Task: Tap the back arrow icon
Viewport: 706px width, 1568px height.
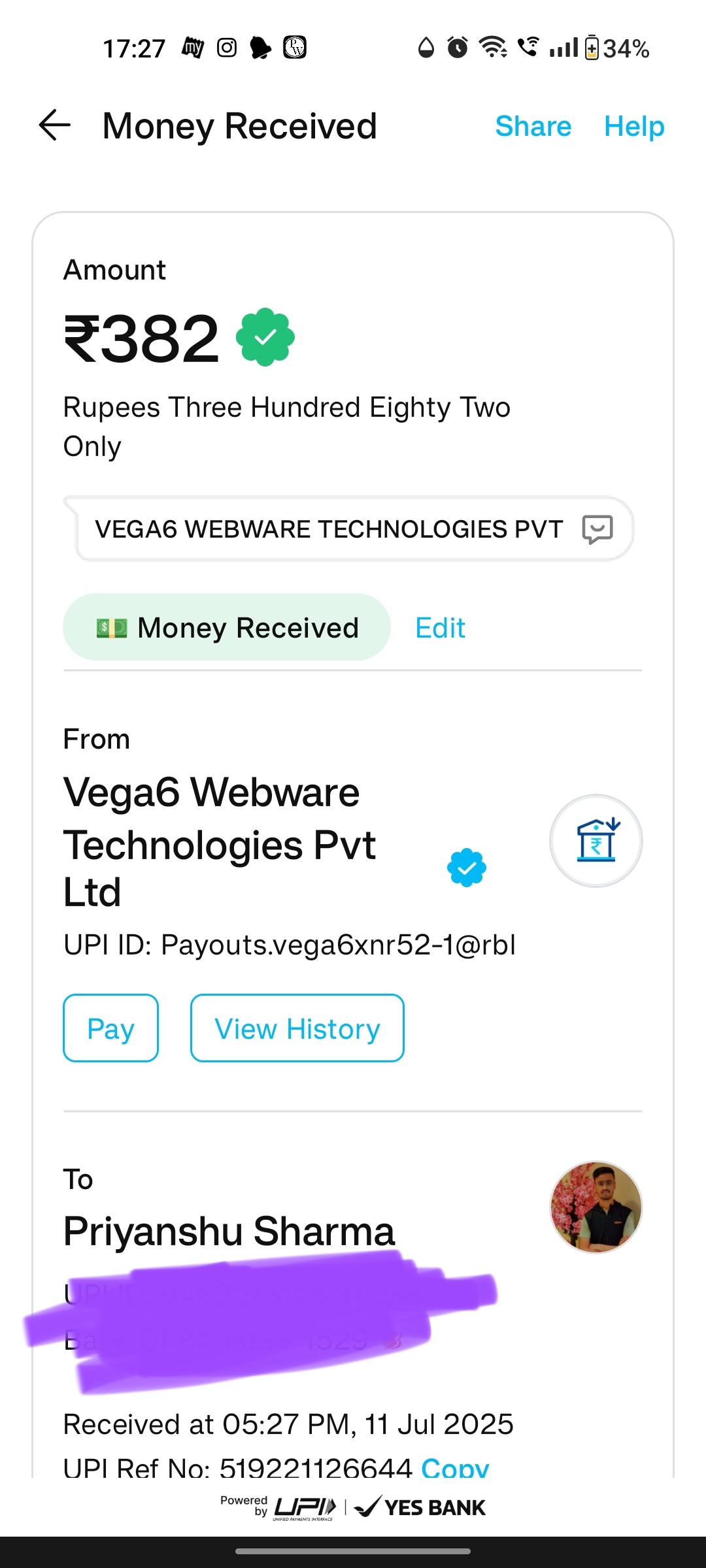Action: tap(55, 125)
